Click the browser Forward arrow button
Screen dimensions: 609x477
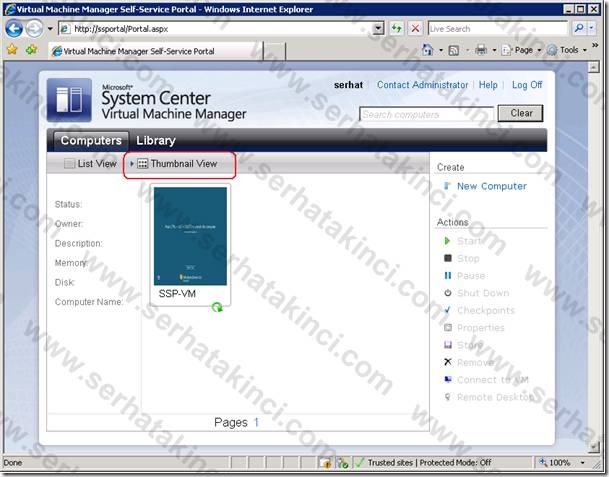[35, 29]
